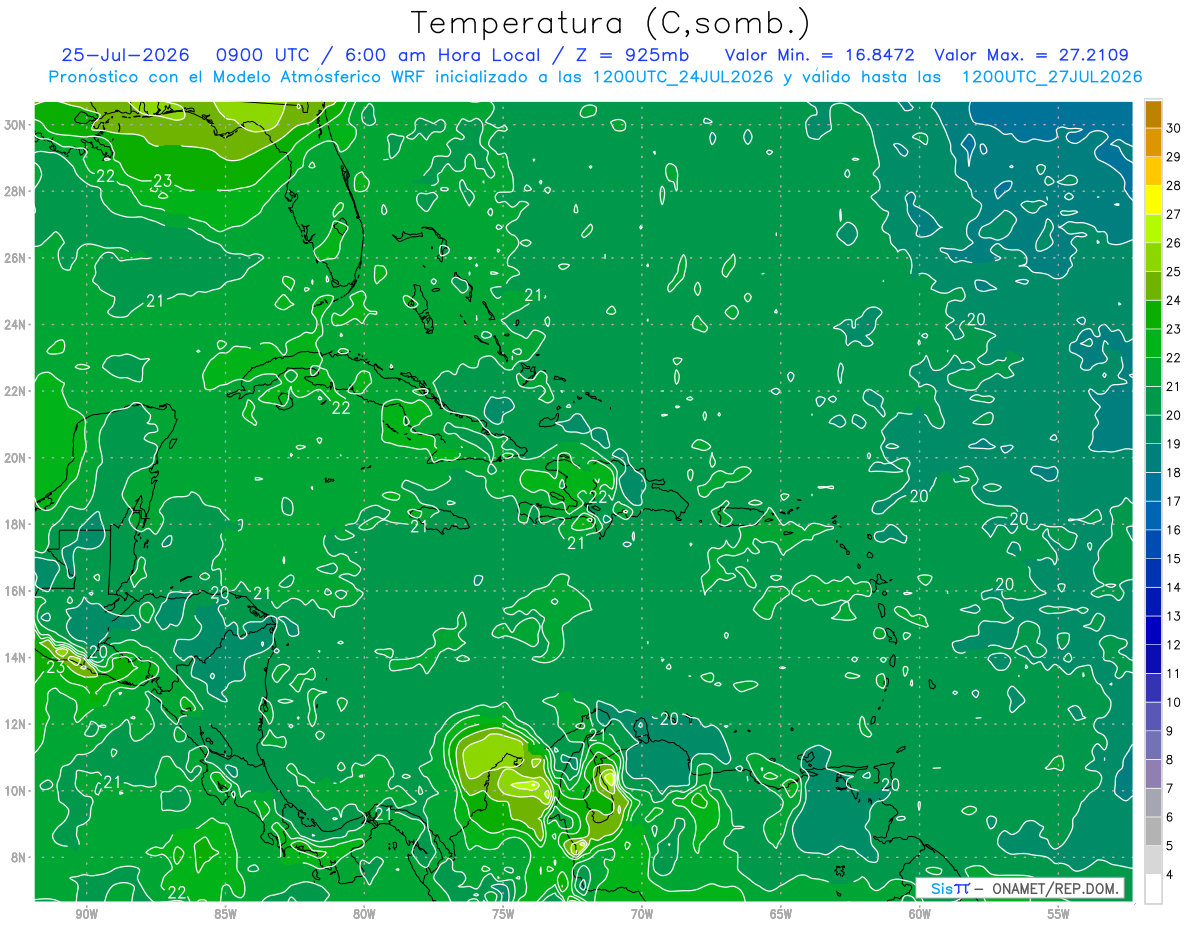Viewport: 1200px width, 927px height.
Task: Click the '26N' latitude axis label
Action: (x=15, y=258)
